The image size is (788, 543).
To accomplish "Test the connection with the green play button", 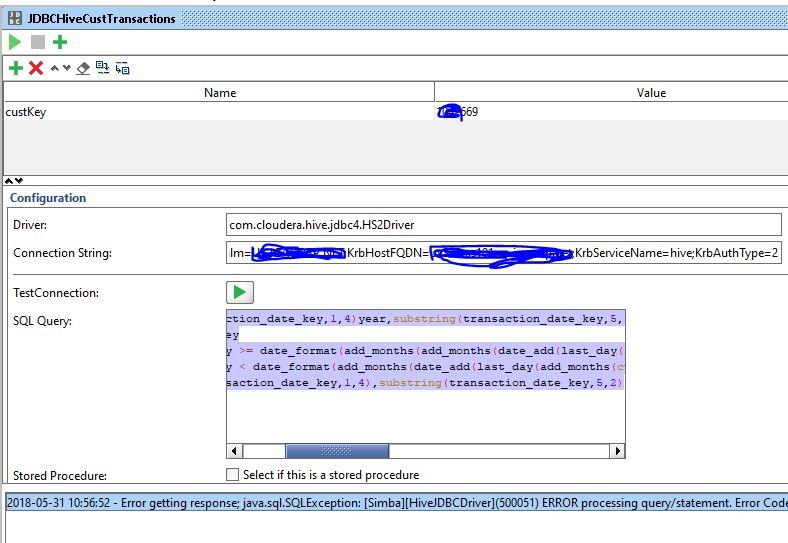I will [240, 293].
